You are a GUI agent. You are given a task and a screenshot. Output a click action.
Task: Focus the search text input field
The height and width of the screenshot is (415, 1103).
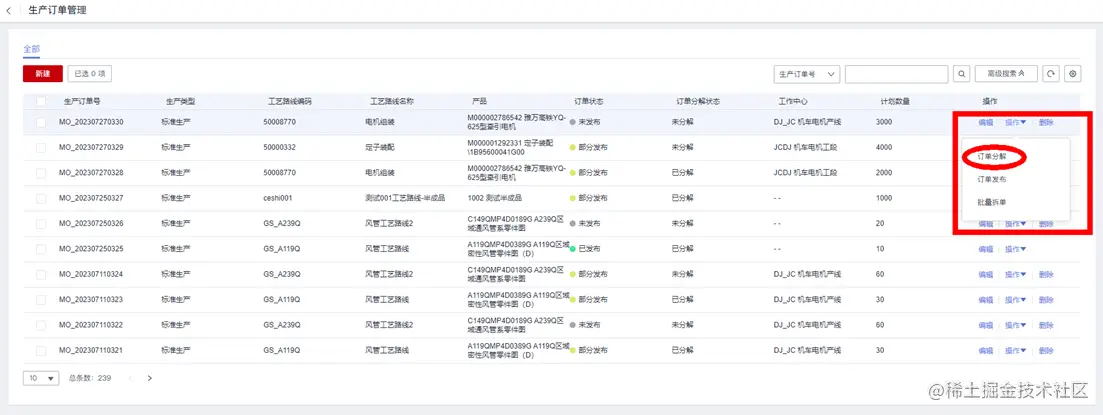(897, 74)
